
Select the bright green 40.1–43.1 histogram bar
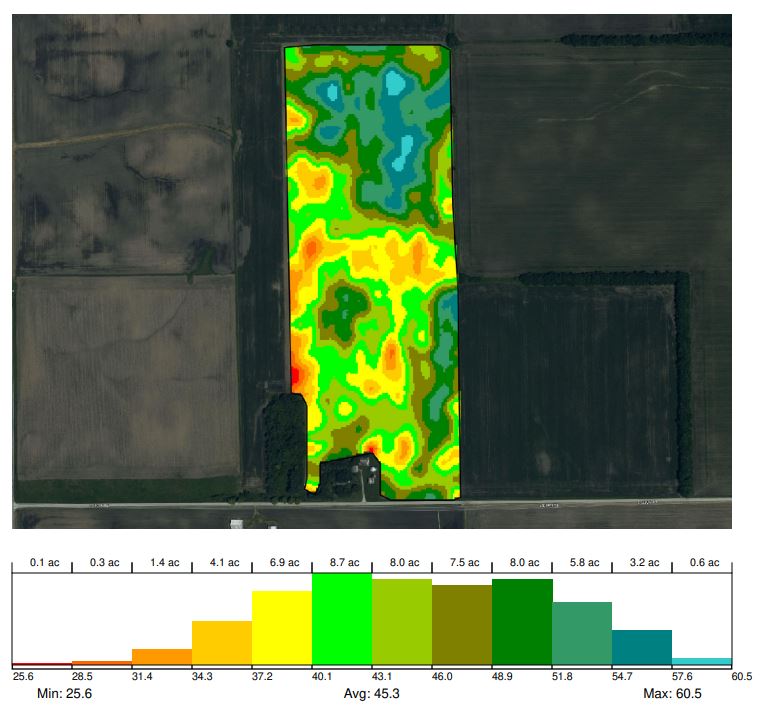pyautogui.click(x=342, y=619)
